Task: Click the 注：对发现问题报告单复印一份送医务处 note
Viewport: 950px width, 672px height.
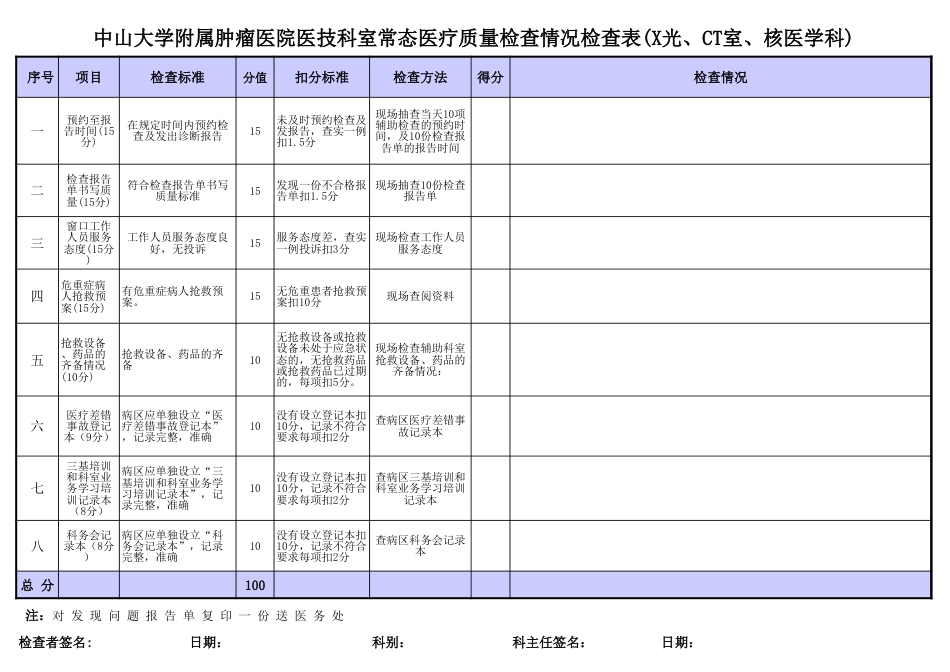Action: [x=185, y=616]
